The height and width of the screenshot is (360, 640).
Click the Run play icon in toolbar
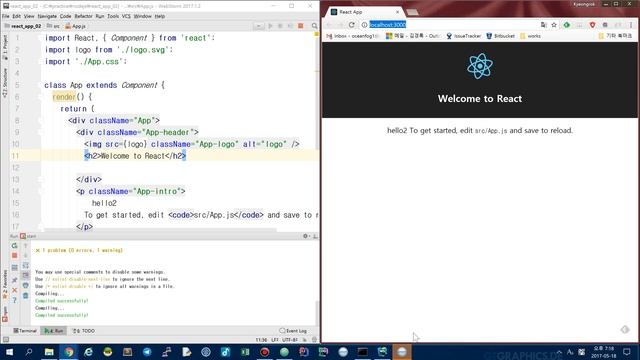pyautogui.click(x=270, y=26)
